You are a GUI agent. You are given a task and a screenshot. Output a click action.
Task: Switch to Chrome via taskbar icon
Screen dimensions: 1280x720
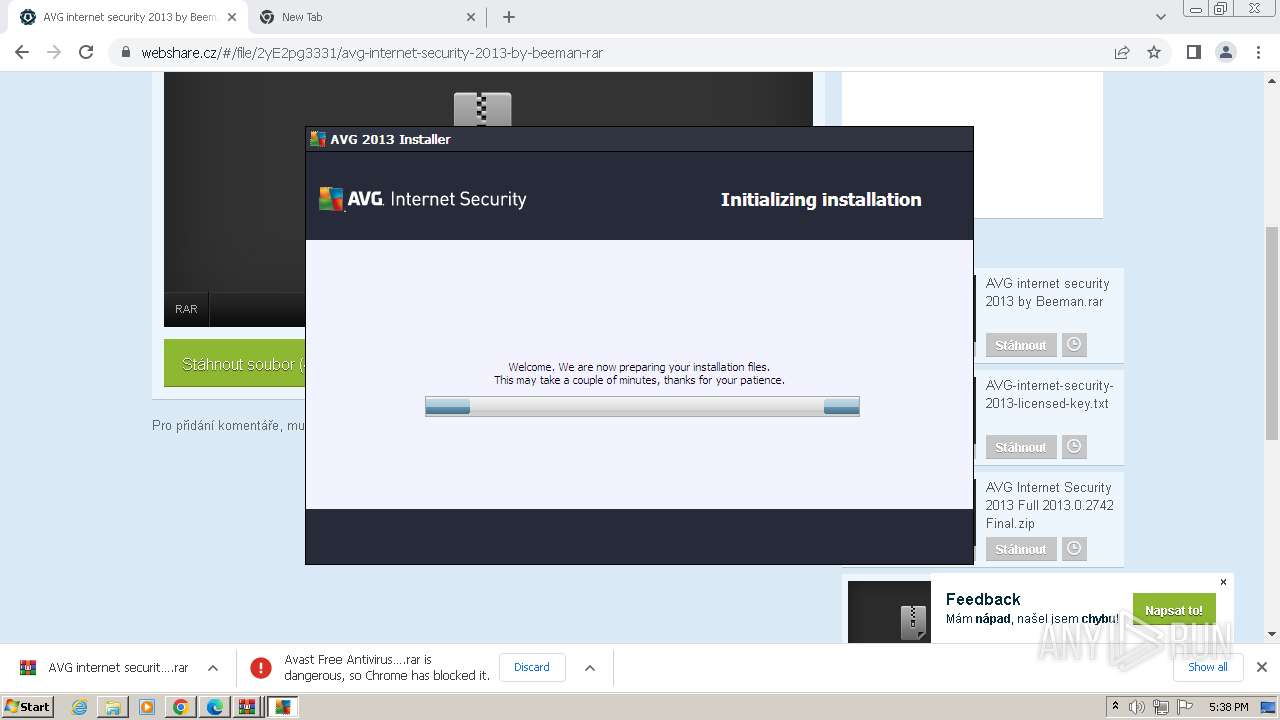(x=180, y=707)
